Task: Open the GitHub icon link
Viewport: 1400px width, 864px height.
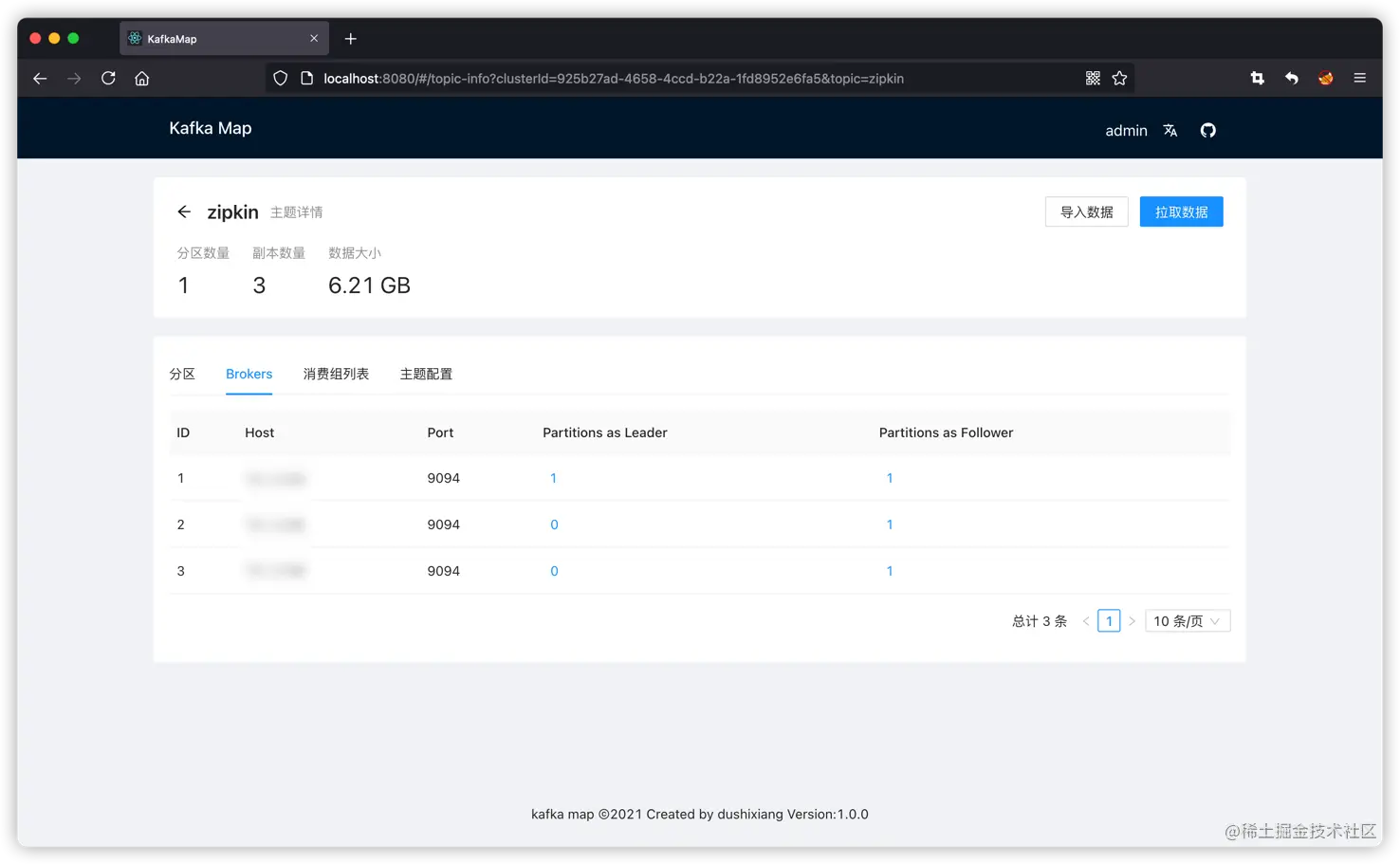Action: tap(1208, 131)
